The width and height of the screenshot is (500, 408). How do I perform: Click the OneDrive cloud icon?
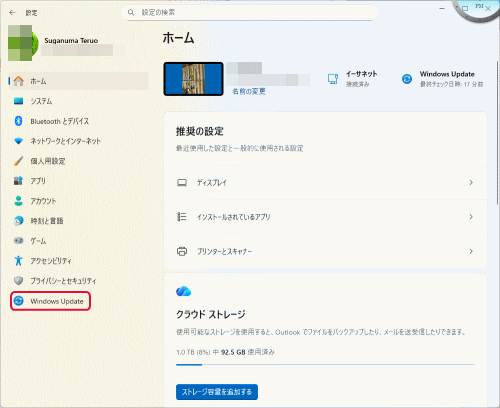tap(183, 291)
